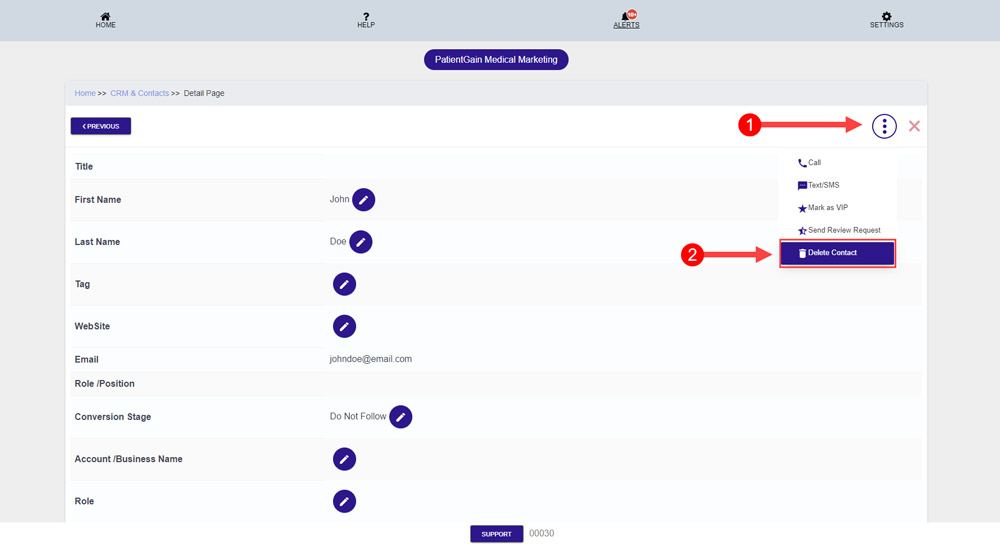Click the Doe last name value
This screenshot has width=1000, height=544.
click(338, 242)
